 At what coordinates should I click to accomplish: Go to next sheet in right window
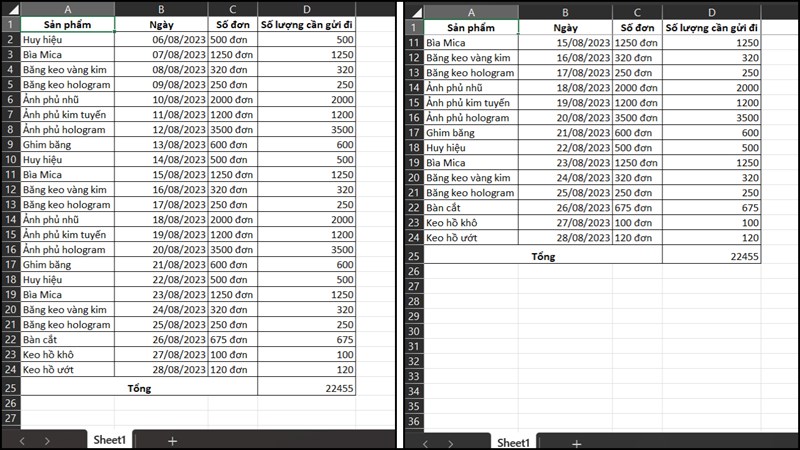pos(451,444)
